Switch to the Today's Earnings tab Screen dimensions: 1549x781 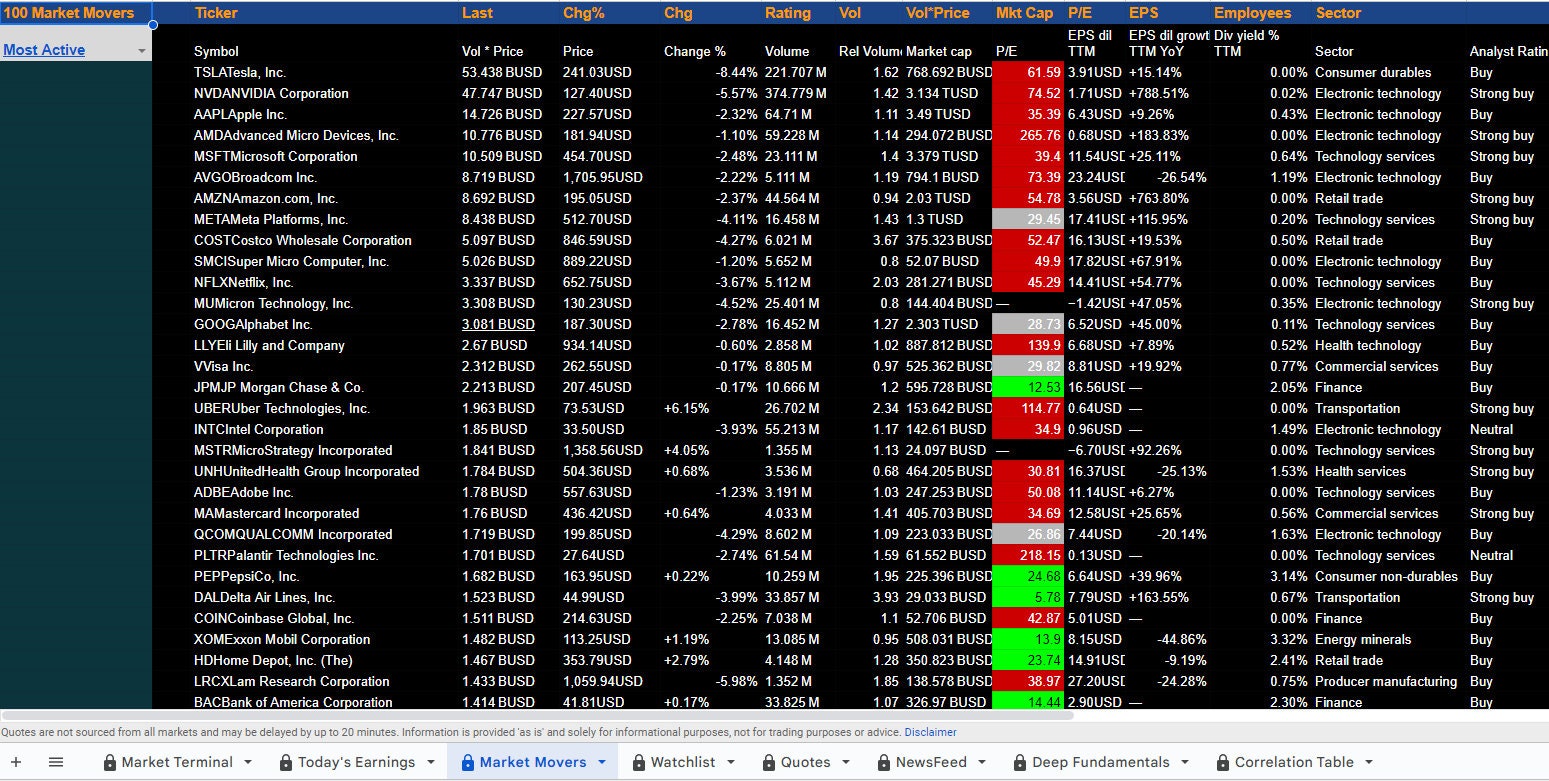tap(356, 762)
